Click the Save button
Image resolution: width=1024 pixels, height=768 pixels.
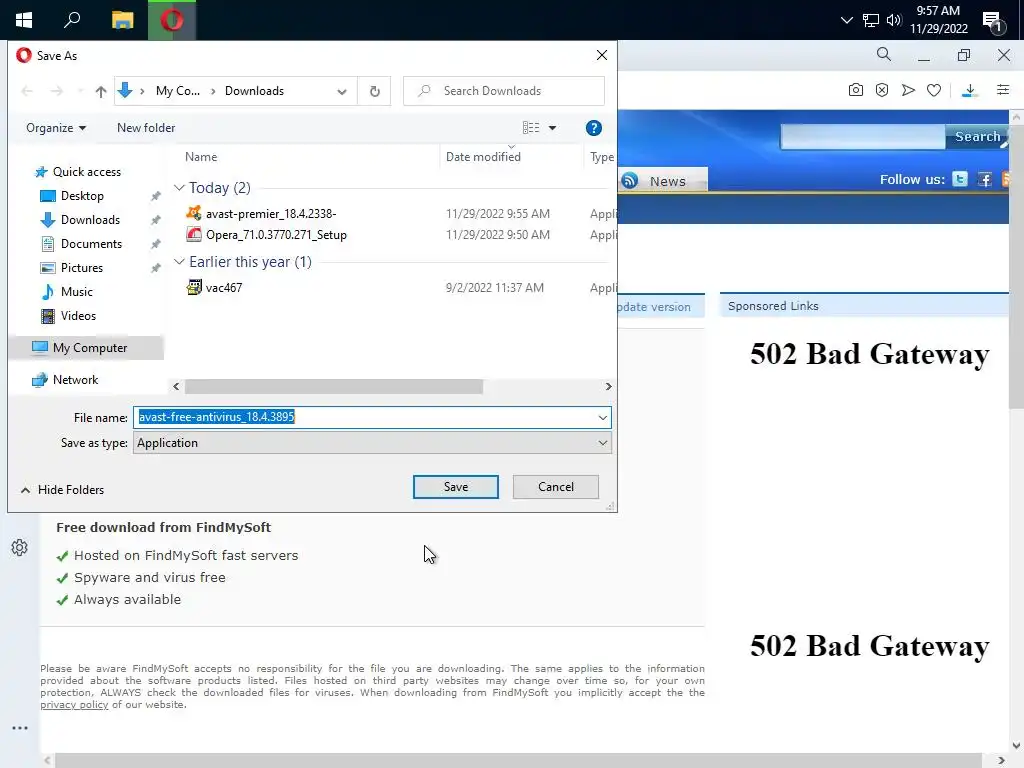click(456, 487)
